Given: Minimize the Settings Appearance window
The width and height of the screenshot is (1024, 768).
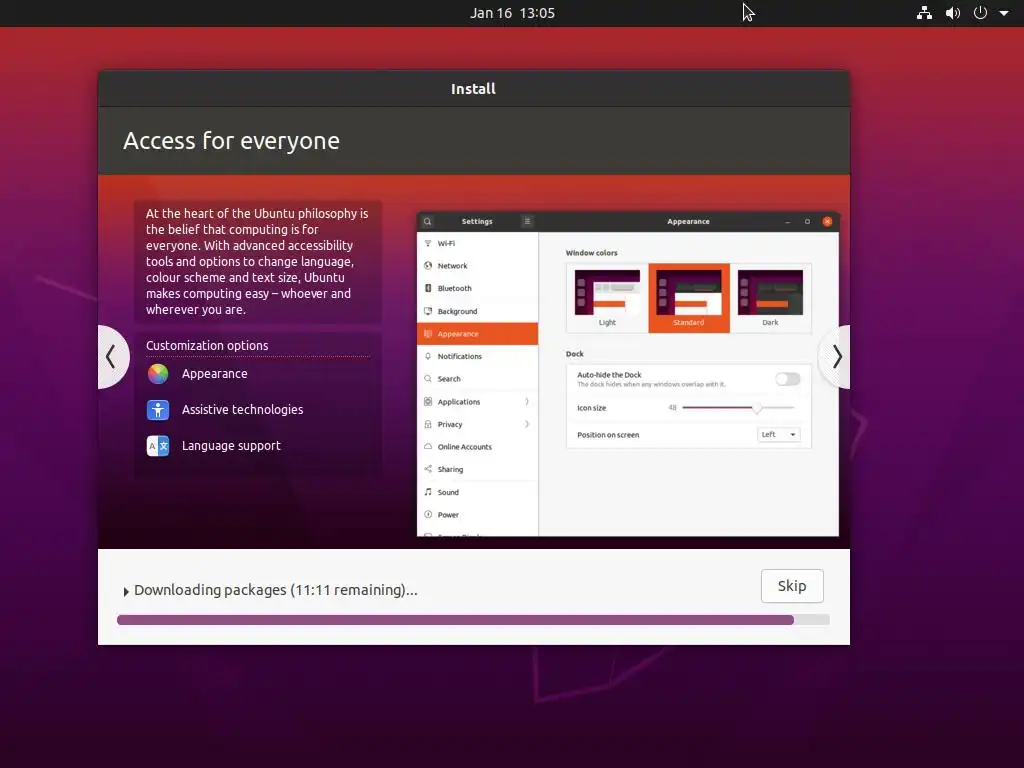Looking at the screenshot, I should click(788, 222).
